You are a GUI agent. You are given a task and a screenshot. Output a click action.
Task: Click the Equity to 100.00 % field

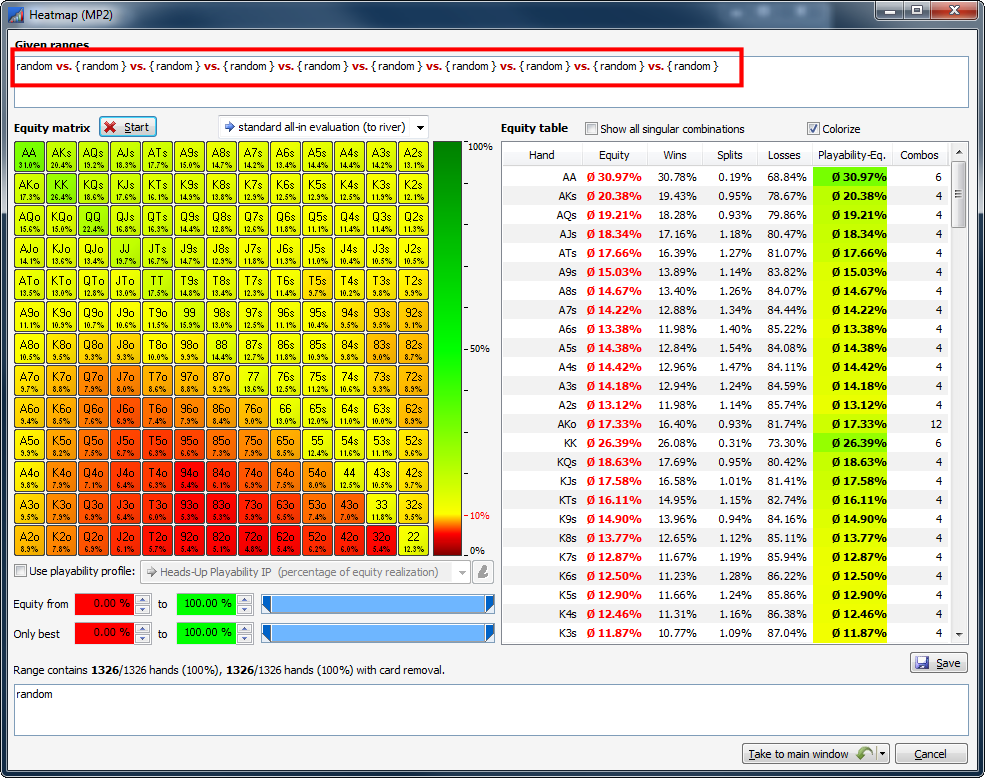207,604
